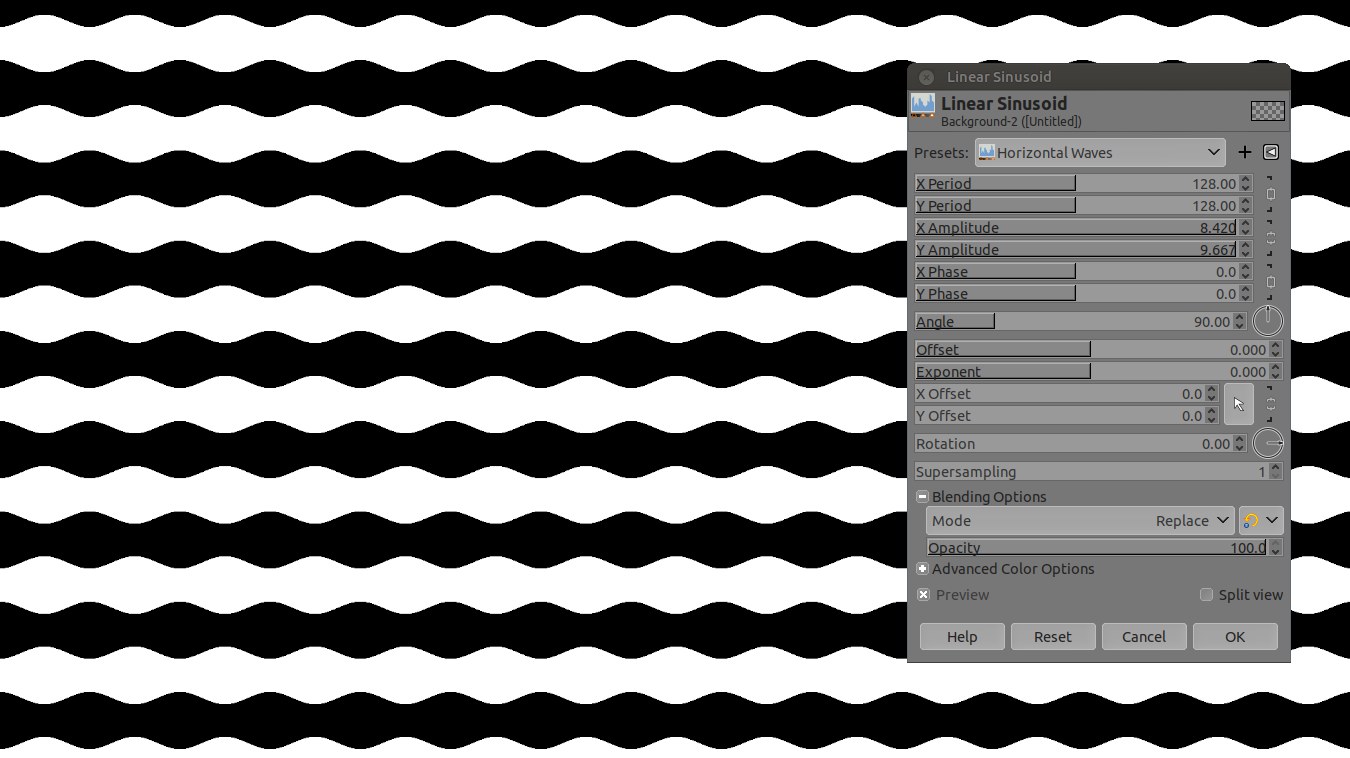Click the Reset button

(x=1052, y=636)
